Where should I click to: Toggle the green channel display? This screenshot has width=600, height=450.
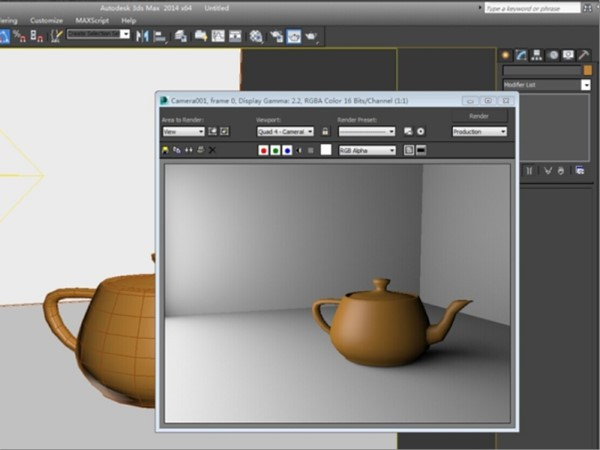(275, 150)
